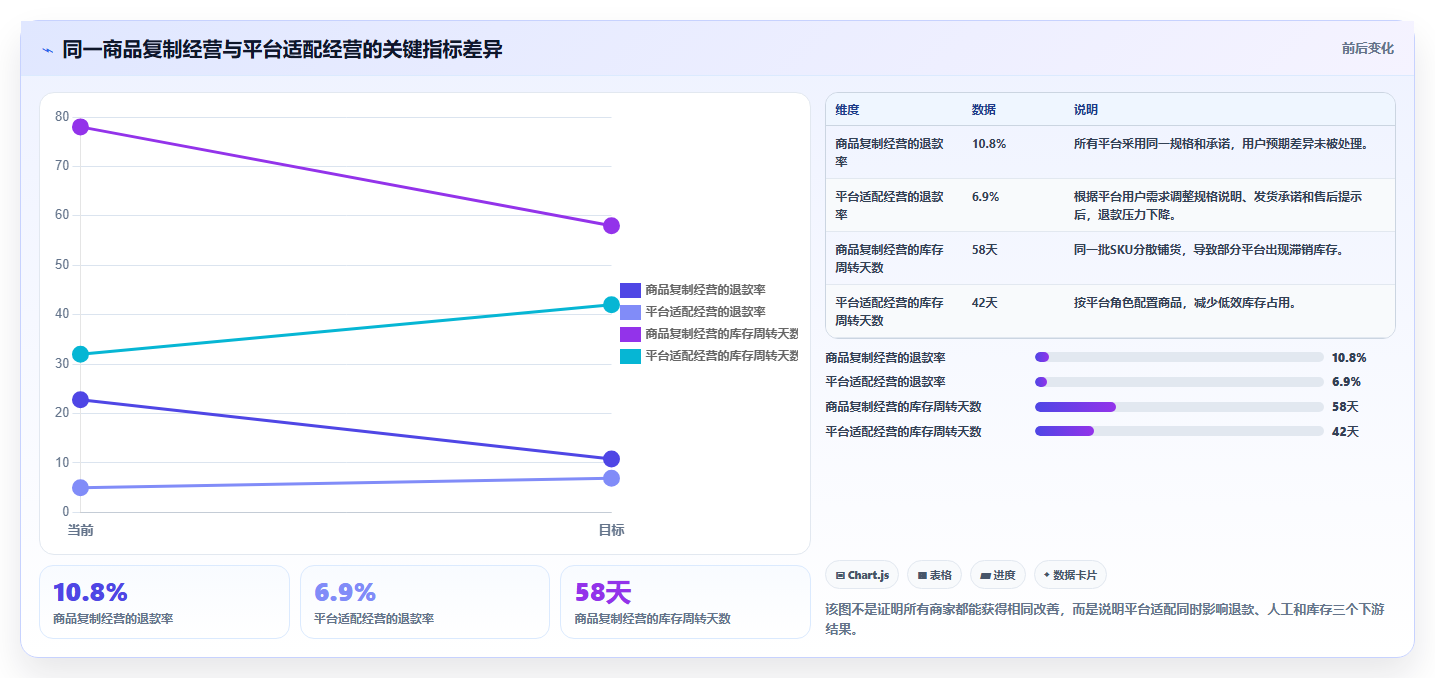Click the indigo data point at 23 on 当前
The image size is (1435, 678).
(x=80, y=399)
